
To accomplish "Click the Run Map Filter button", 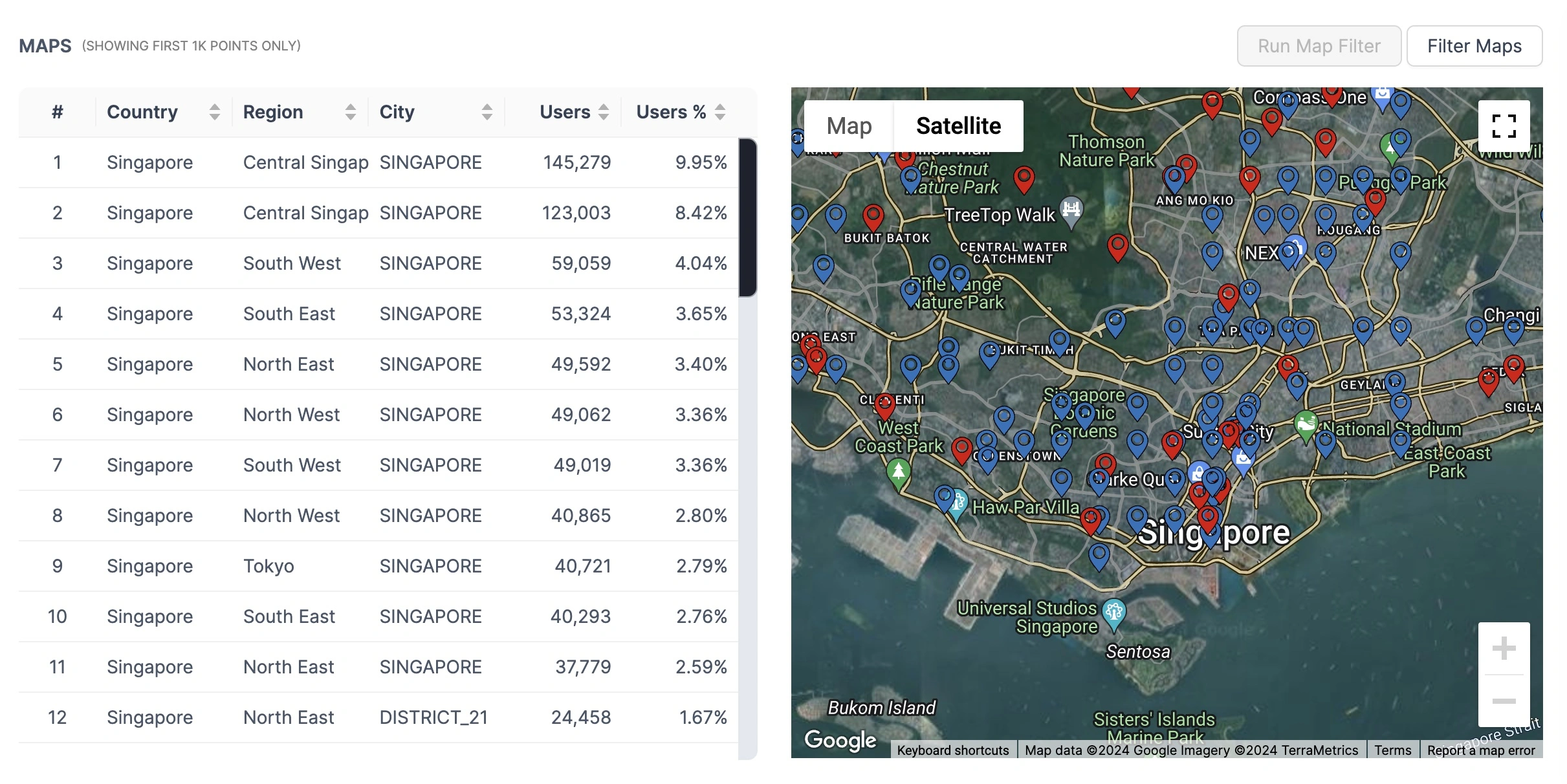I will [x=1319, y=46].
